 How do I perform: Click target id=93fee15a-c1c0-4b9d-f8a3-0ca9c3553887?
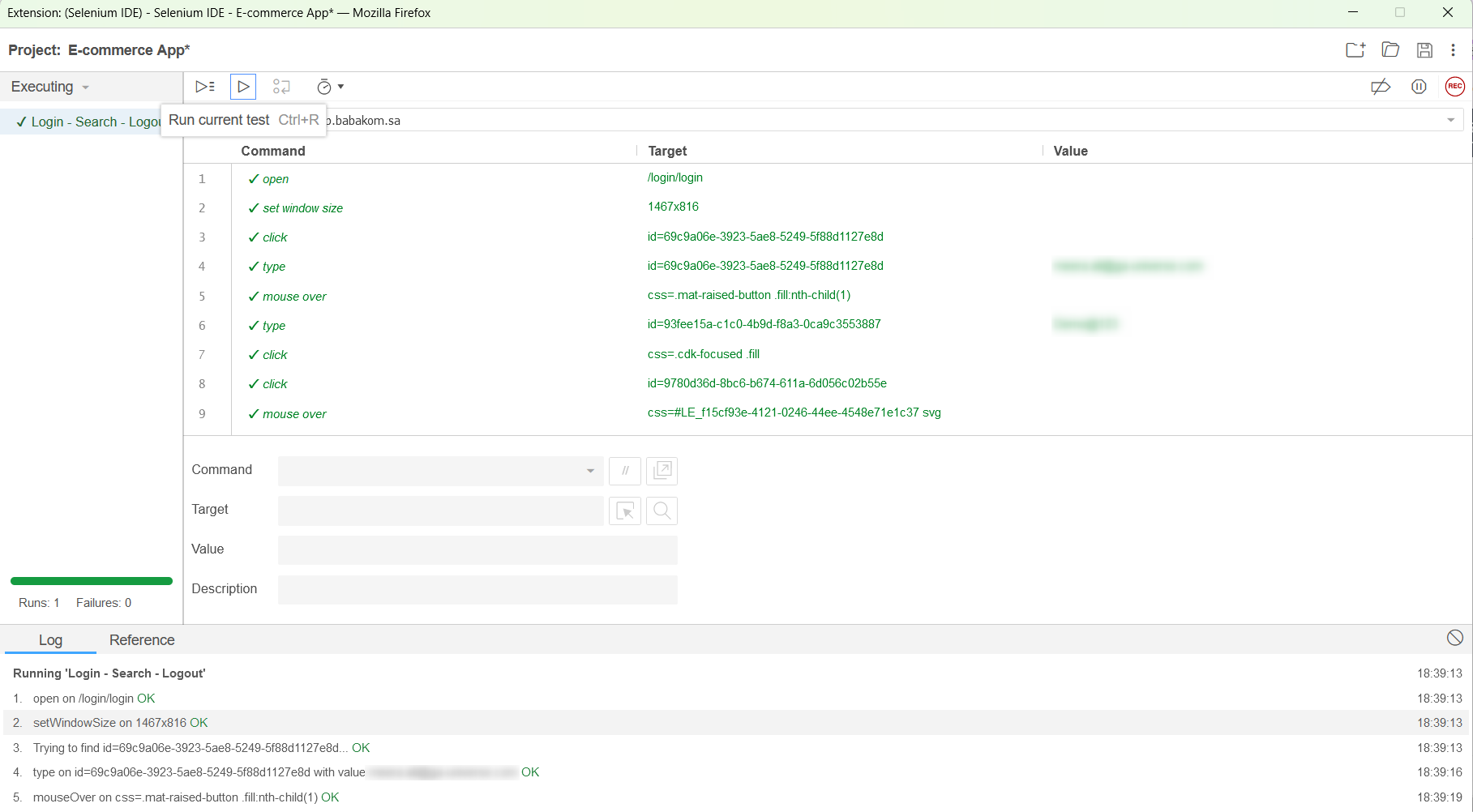pos(764,324)
